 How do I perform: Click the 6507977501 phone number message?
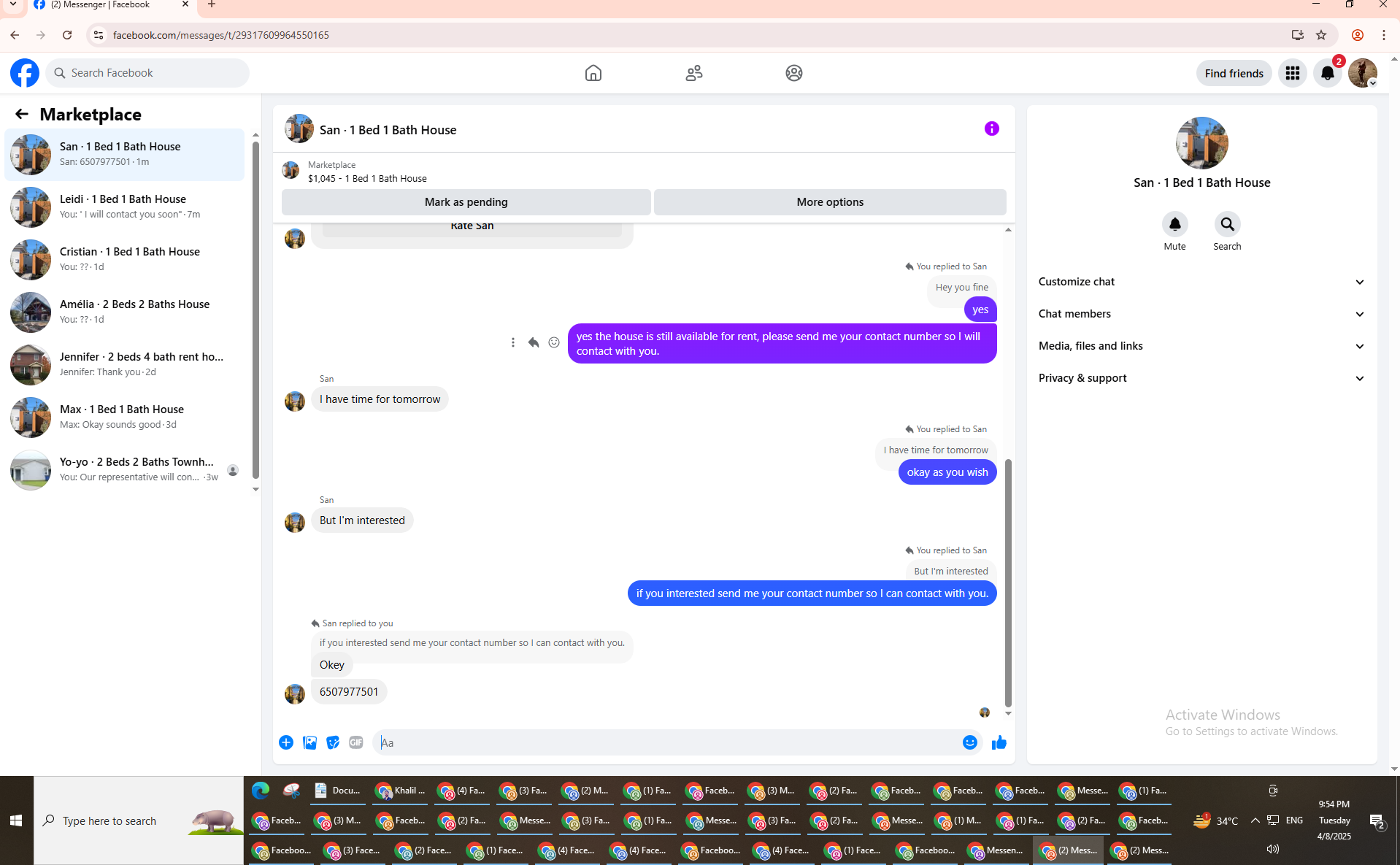pyautogui.click(x=349, y=692)
